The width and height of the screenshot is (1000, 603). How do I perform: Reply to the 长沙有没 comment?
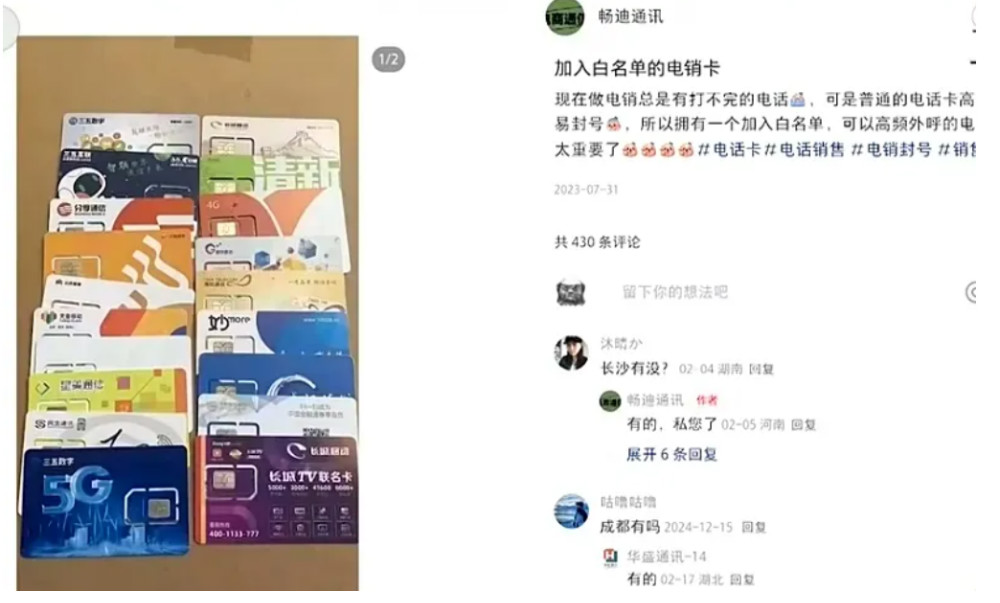click(761, 369)
